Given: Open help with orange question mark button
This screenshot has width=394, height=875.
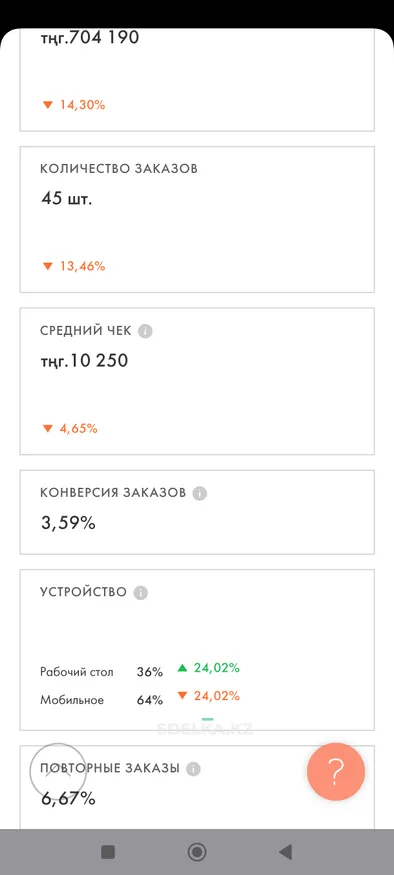Looking at the screenshot, I should point(336,772).
